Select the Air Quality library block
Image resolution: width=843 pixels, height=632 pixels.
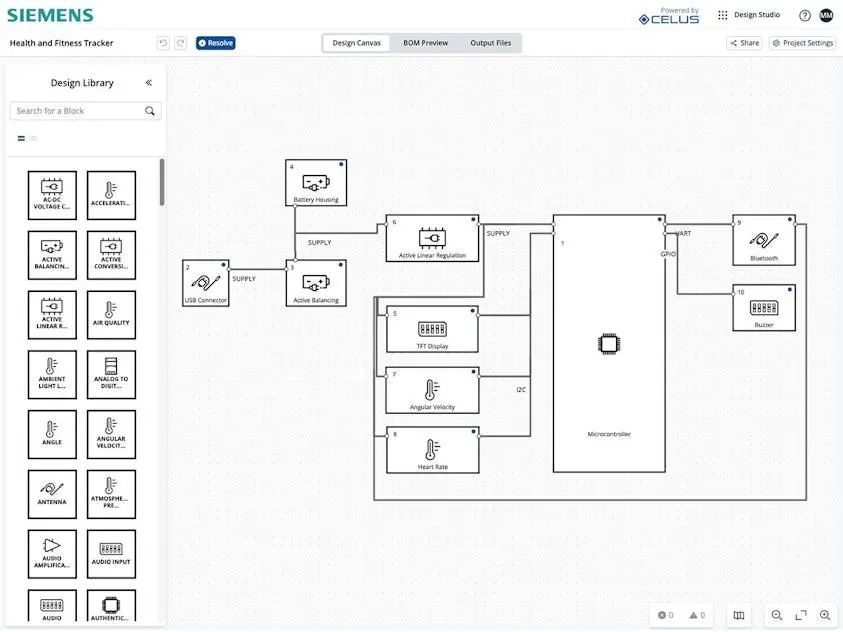111,315
